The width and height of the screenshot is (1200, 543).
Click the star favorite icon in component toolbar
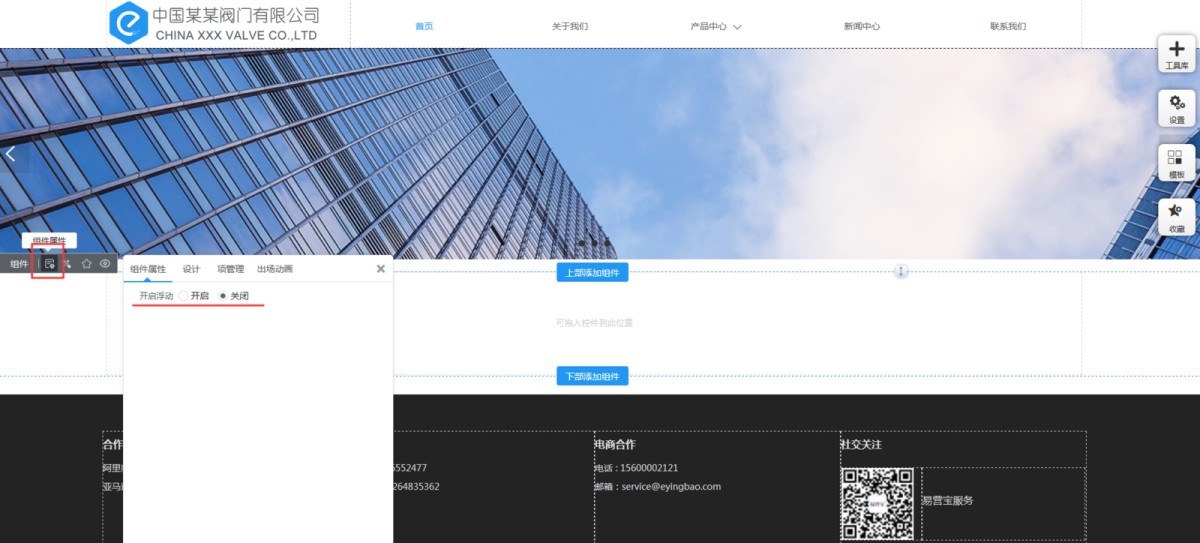87,264
